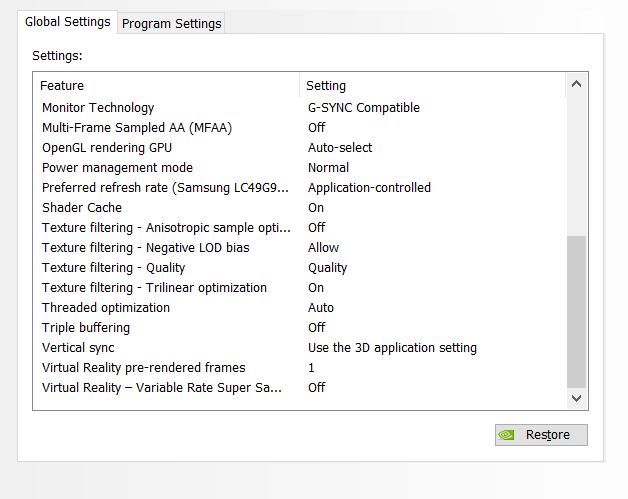Click the settings list scrollbar thumb

coord(576,312)
